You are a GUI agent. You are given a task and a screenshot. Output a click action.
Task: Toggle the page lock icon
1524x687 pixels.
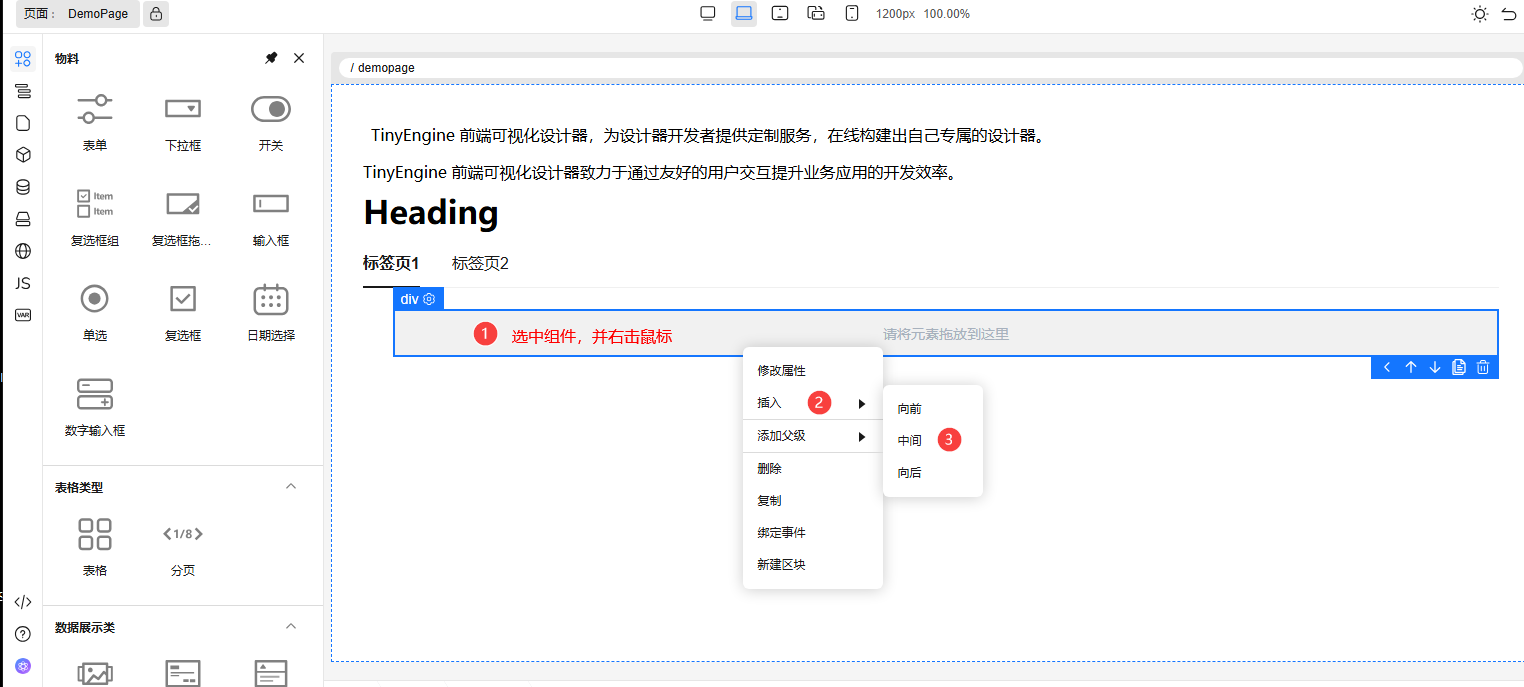155,14
